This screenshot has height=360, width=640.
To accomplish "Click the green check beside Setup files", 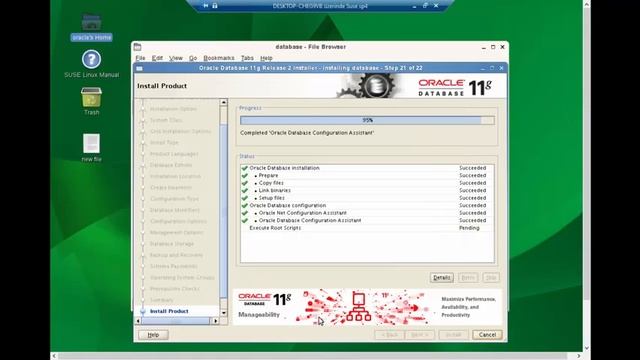I will (244, 198).
